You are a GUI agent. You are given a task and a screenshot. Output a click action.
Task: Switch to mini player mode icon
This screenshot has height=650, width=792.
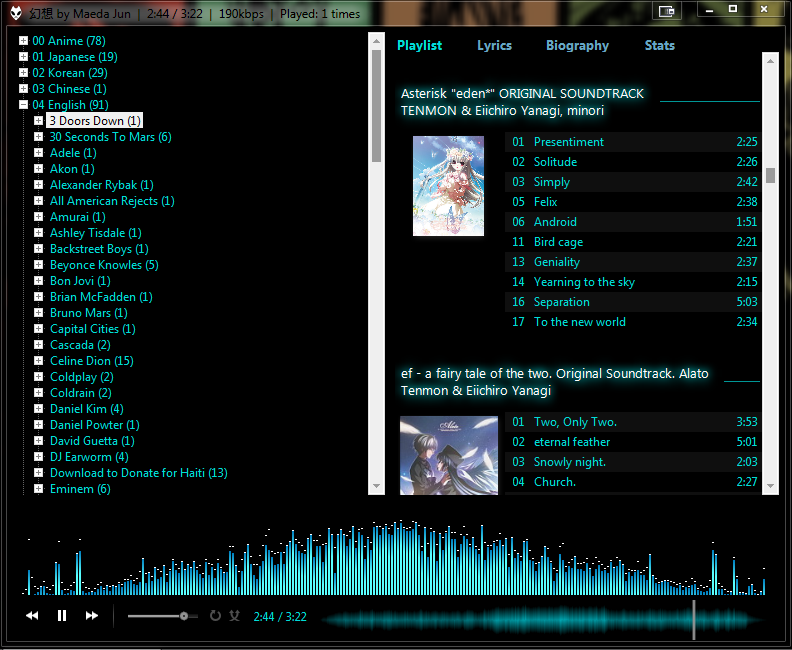[666, 11]
